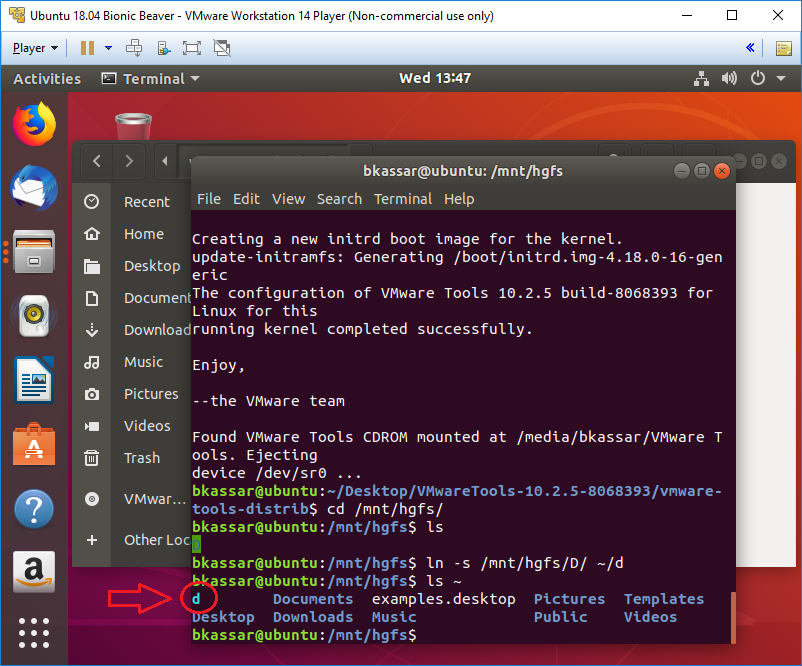Send Ctrl+Alt+Del to the virtual machine
Viewport: 802px width, 666px height.
134,48
